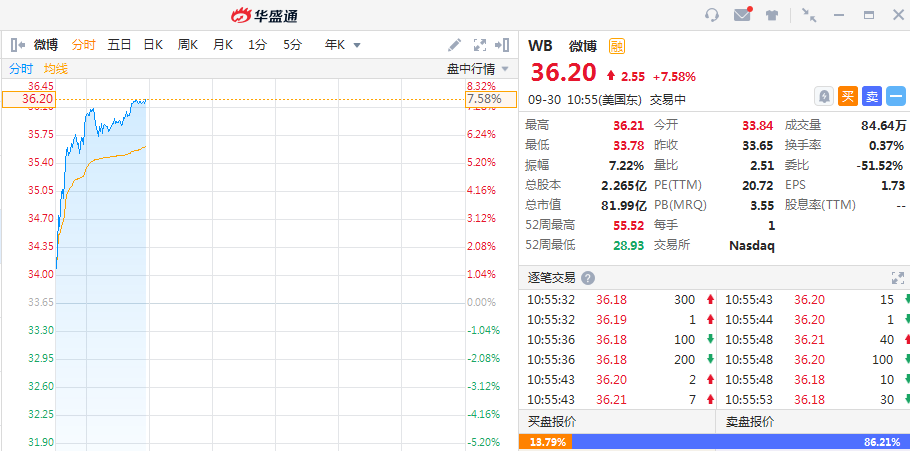Click the 微博 title in chart toolbar
910x451 pixels.
[x=46, y=45]
